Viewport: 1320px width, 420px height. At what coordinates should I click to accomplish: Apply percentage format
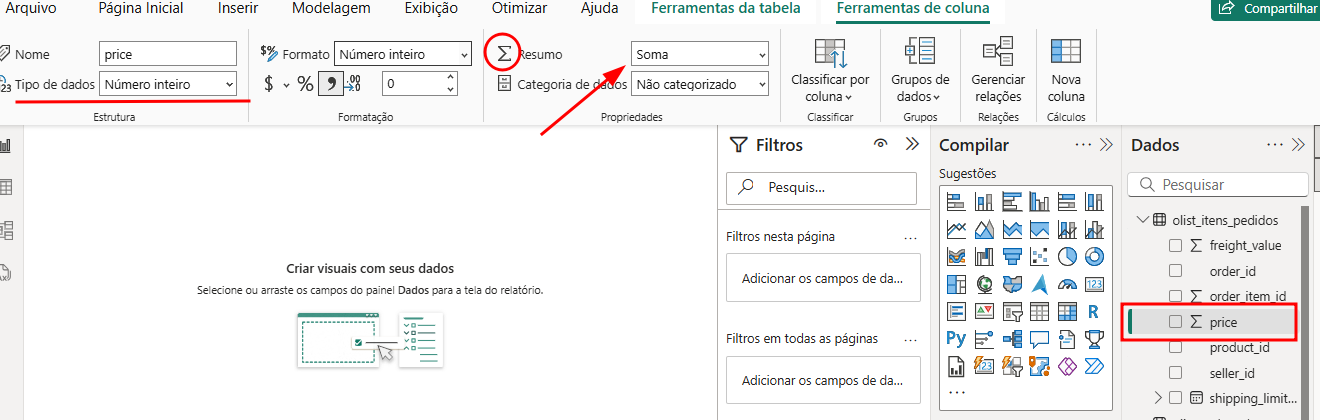click(305, 85)
